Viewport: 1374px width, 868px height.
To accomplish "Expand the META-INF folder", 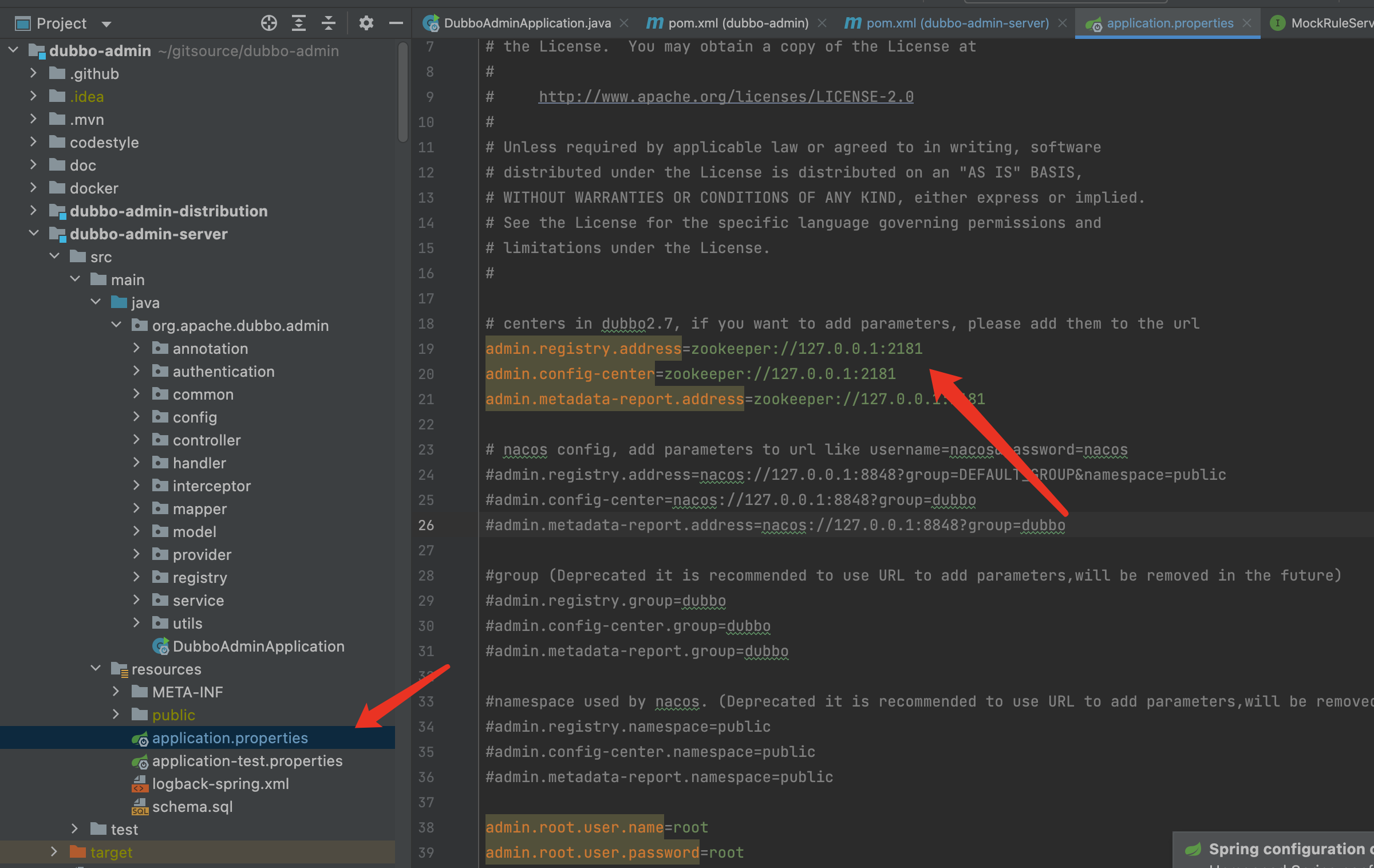I will 116,692.
